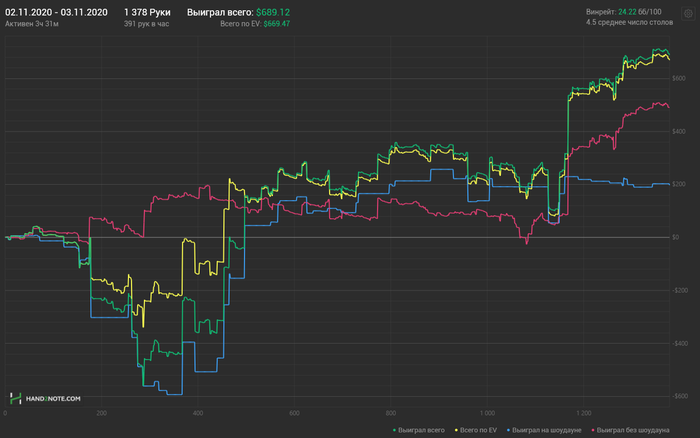Click the 'Винрейт:' header label
The image size is (700, 438).
(601, 12)
